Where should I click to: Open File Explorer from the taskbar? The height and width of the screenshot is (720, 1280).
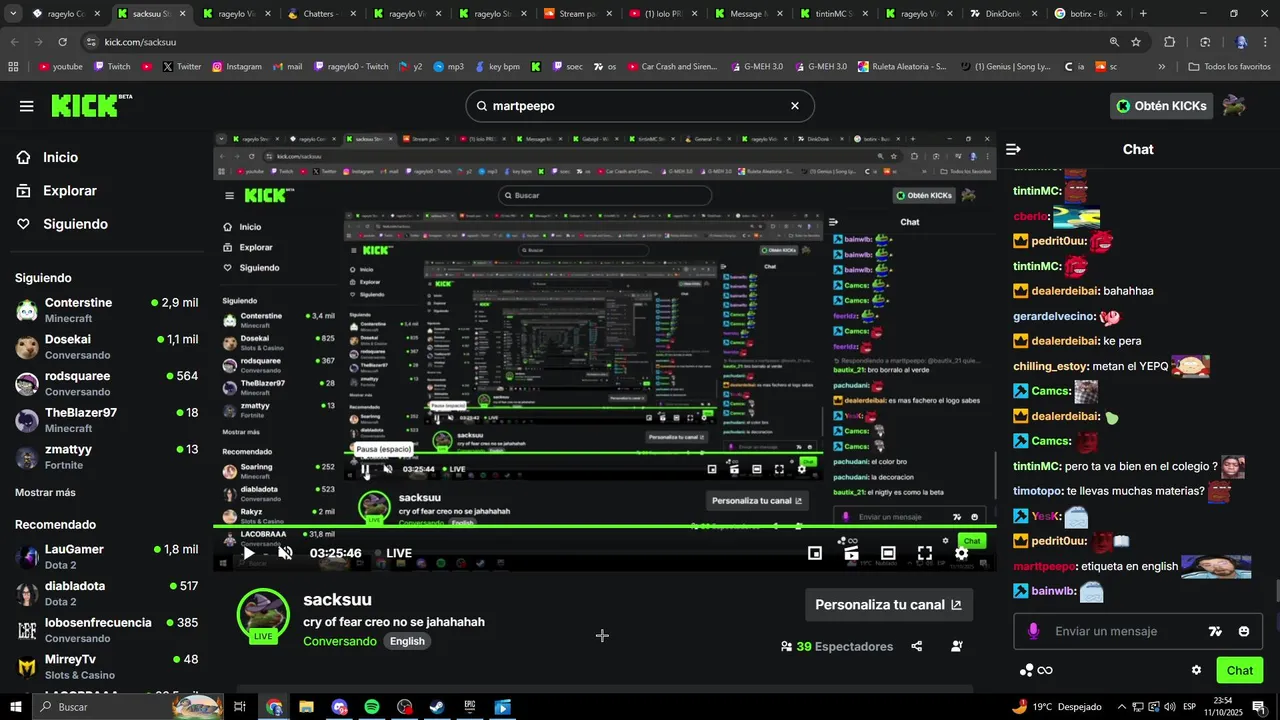pyautogui.click(x=306, y=707)
